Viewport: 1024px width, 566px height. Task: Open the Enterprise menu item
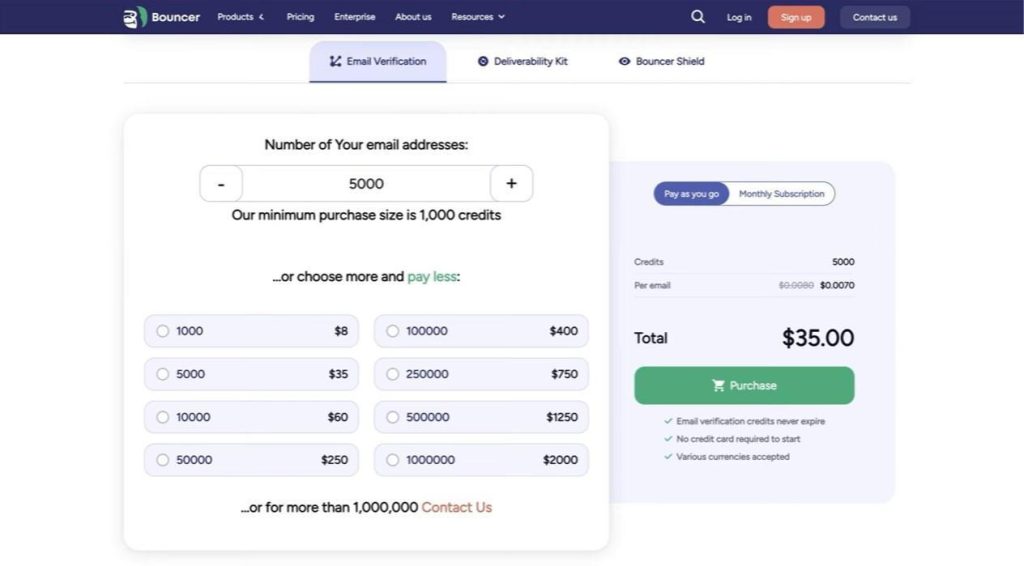coord(355,17)
